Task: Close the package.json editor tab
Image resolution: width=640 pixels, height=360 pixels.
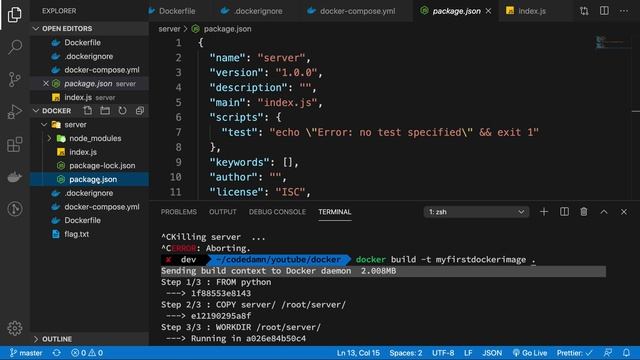Action: [x=488, y=11]
